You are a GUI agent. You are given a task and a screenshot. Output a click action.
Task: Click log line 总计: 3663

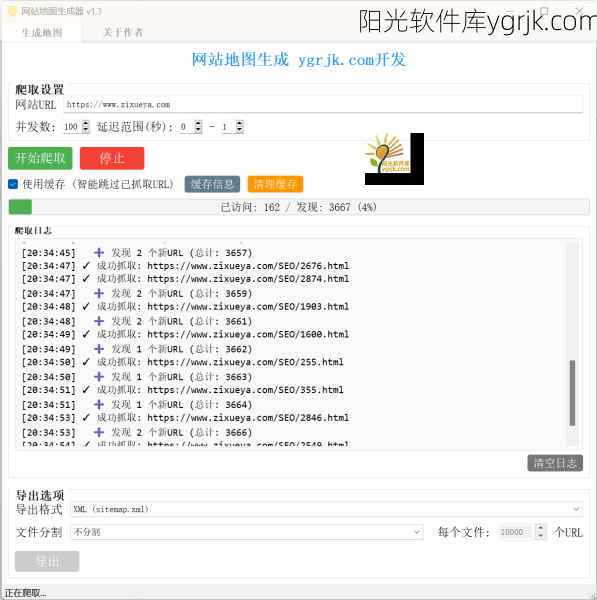(x=137, y=377)
